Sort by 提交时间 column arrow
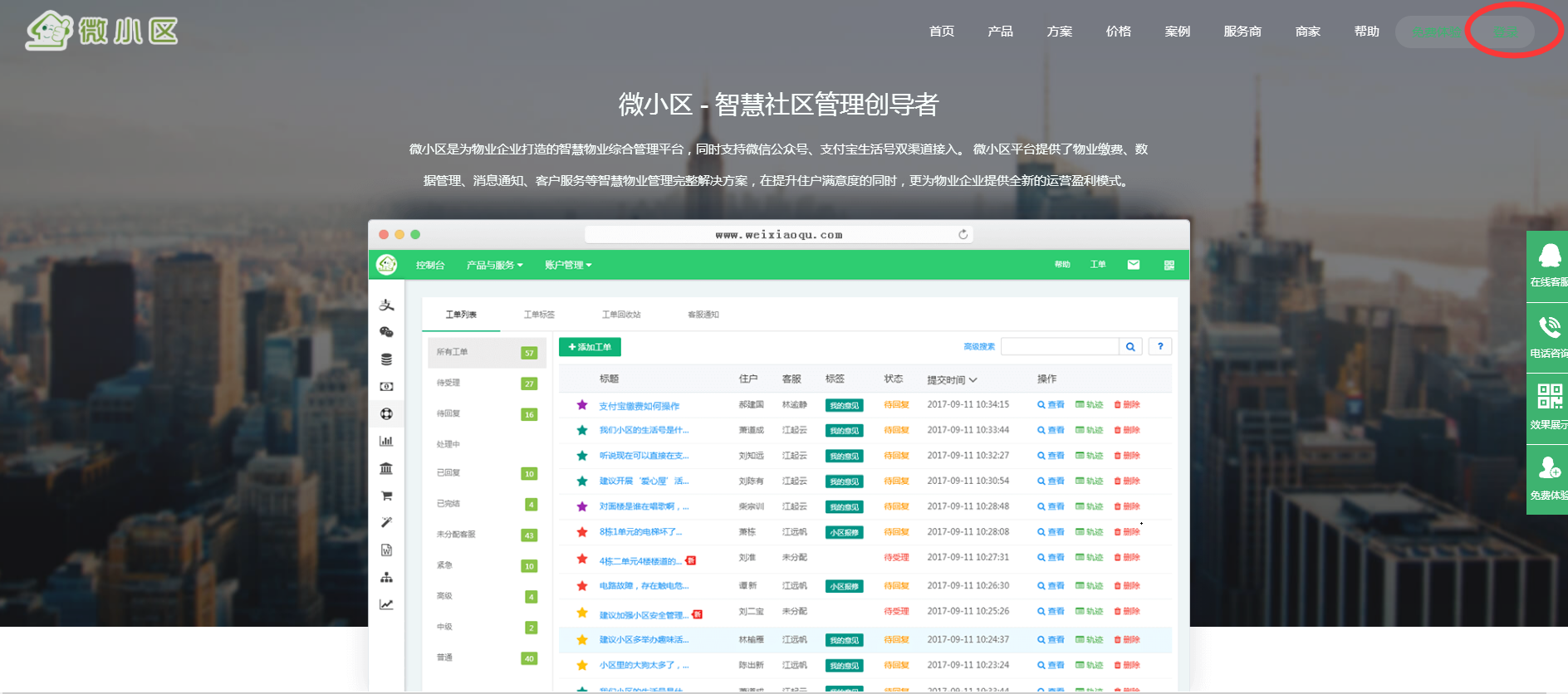 (x=973, y=380)
